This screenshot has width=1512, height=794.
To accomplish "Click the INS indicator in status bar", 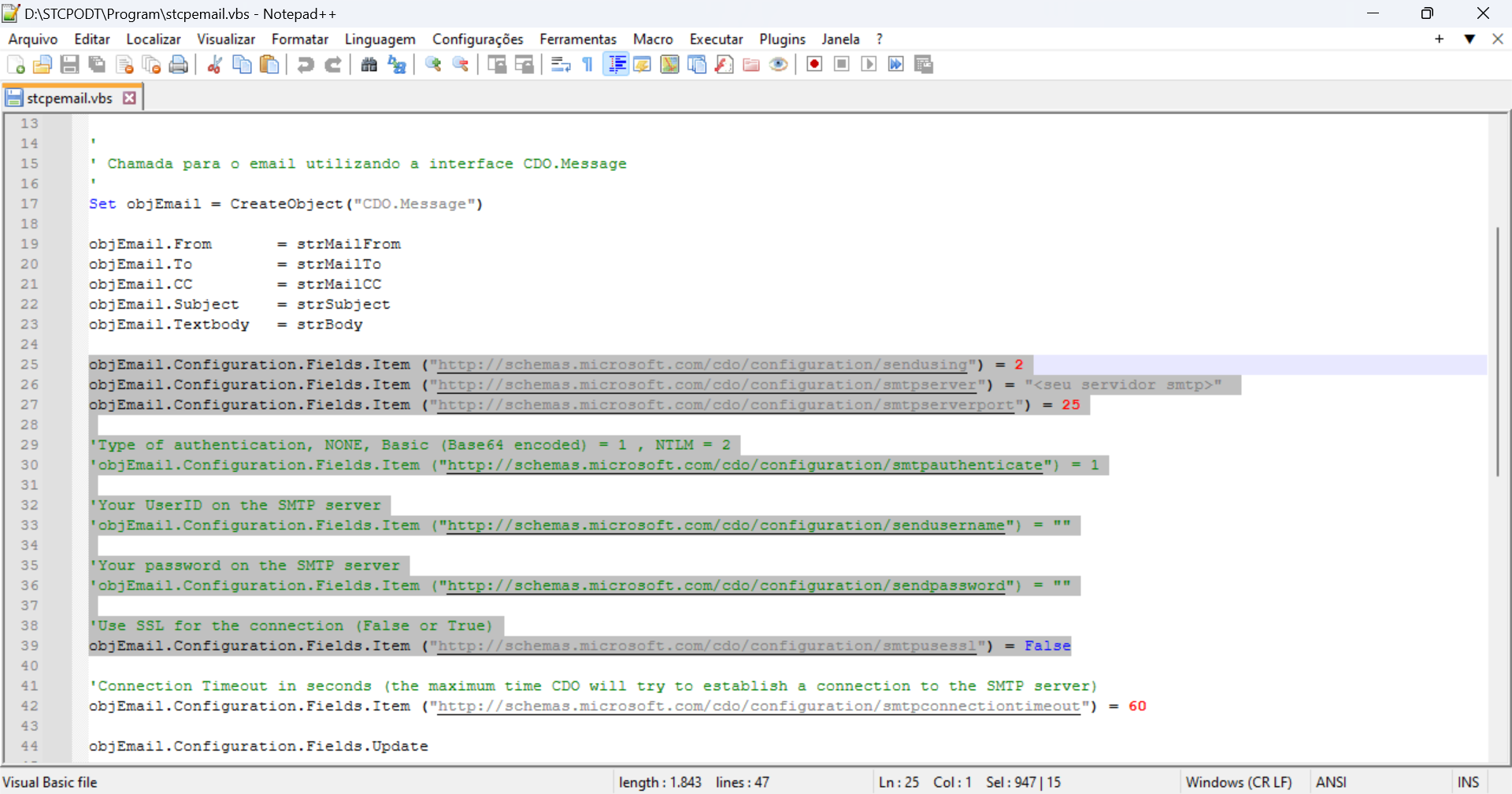I will (x=1468, y=782).
